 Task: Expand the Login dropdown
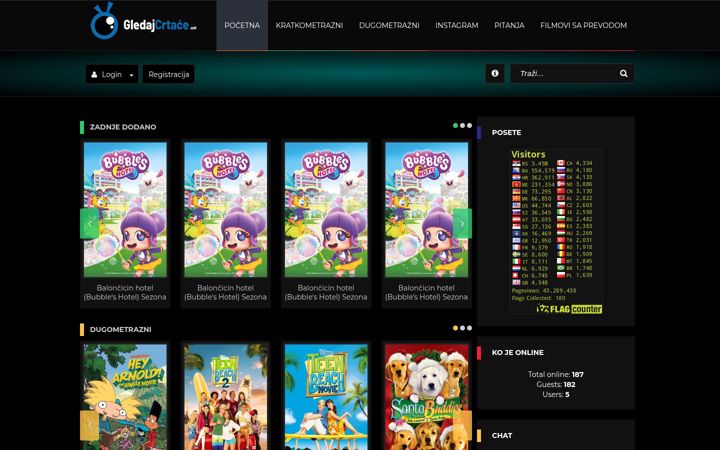[112, 74]
